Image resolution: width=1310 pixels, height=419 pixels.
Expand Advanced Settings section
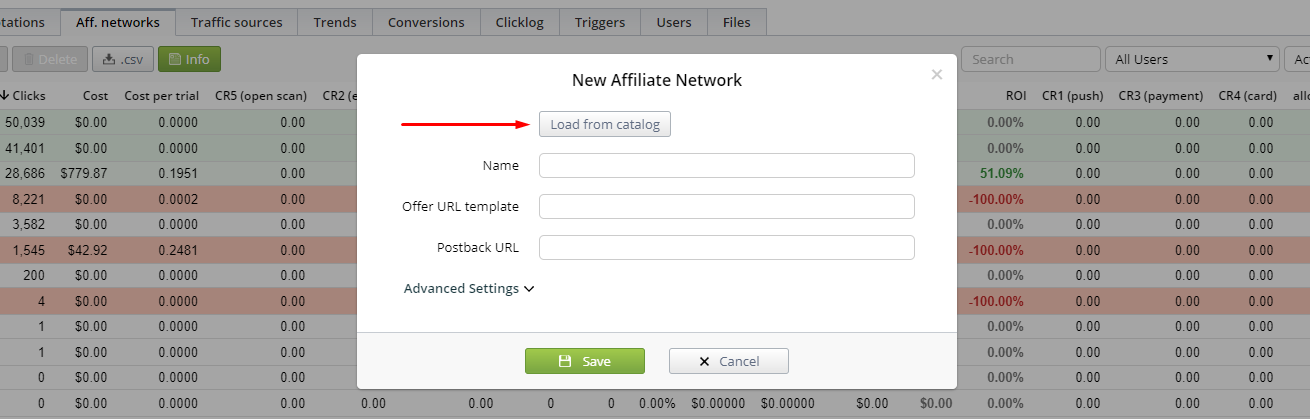(x=469, y=288)
